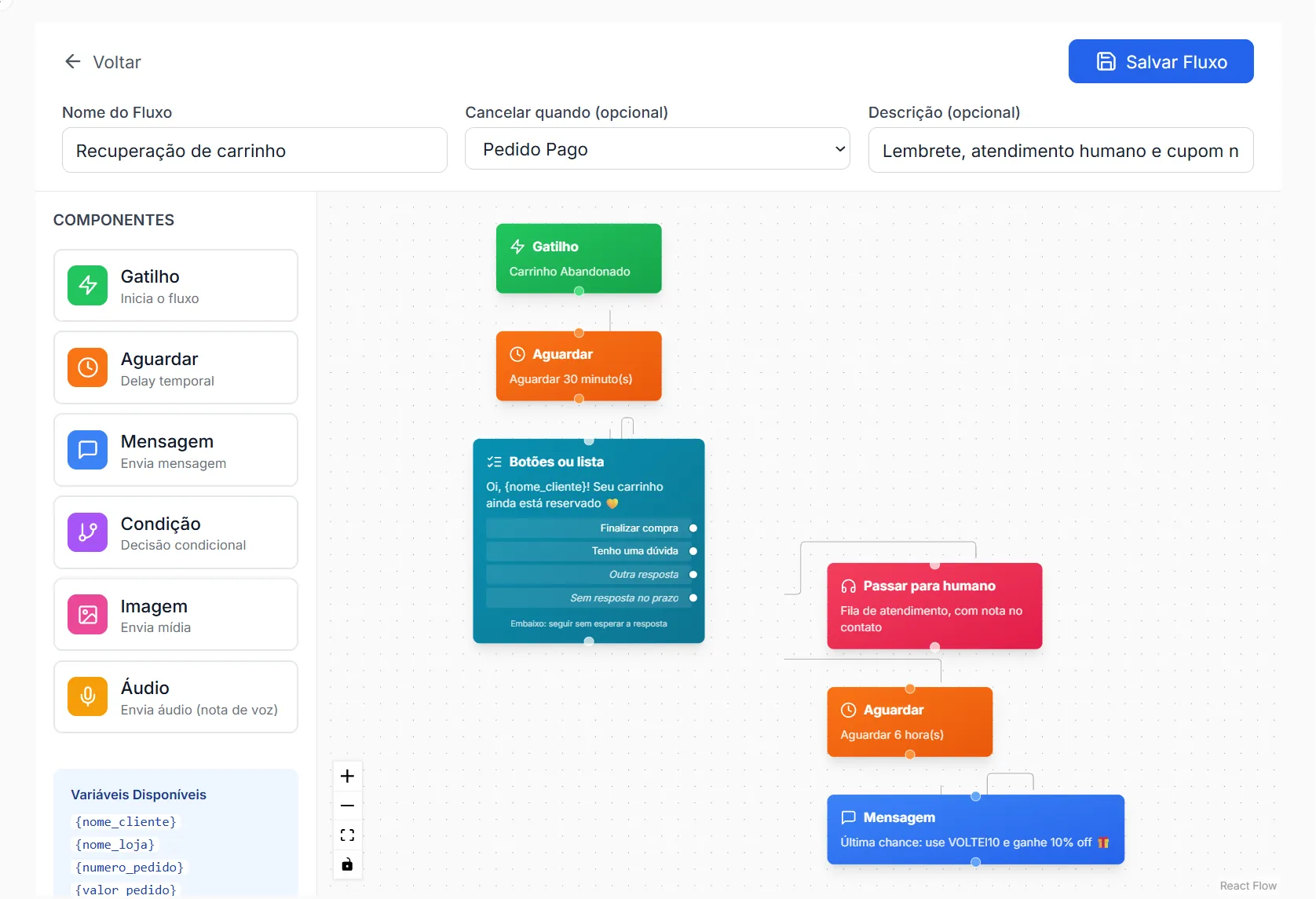Click the Tenho uma dúvida output handle

(693, 551)
